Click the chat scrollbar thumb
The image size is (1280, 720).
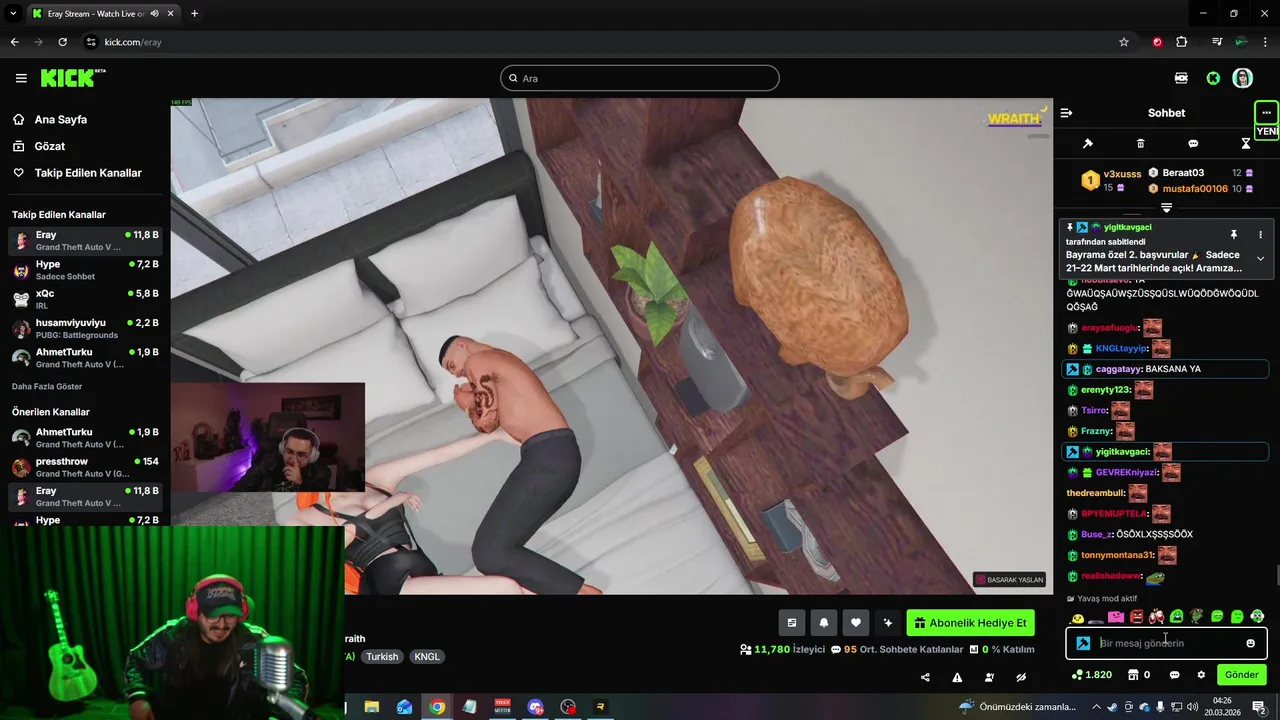click(1276, 576)
